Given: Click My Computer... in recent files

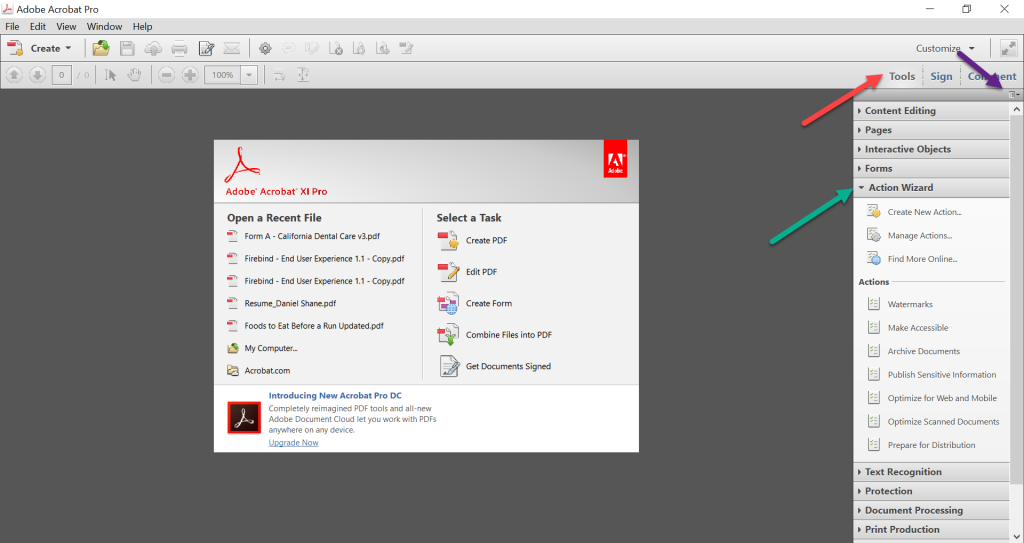Looking at the screenshot, I should click(270, 348).
